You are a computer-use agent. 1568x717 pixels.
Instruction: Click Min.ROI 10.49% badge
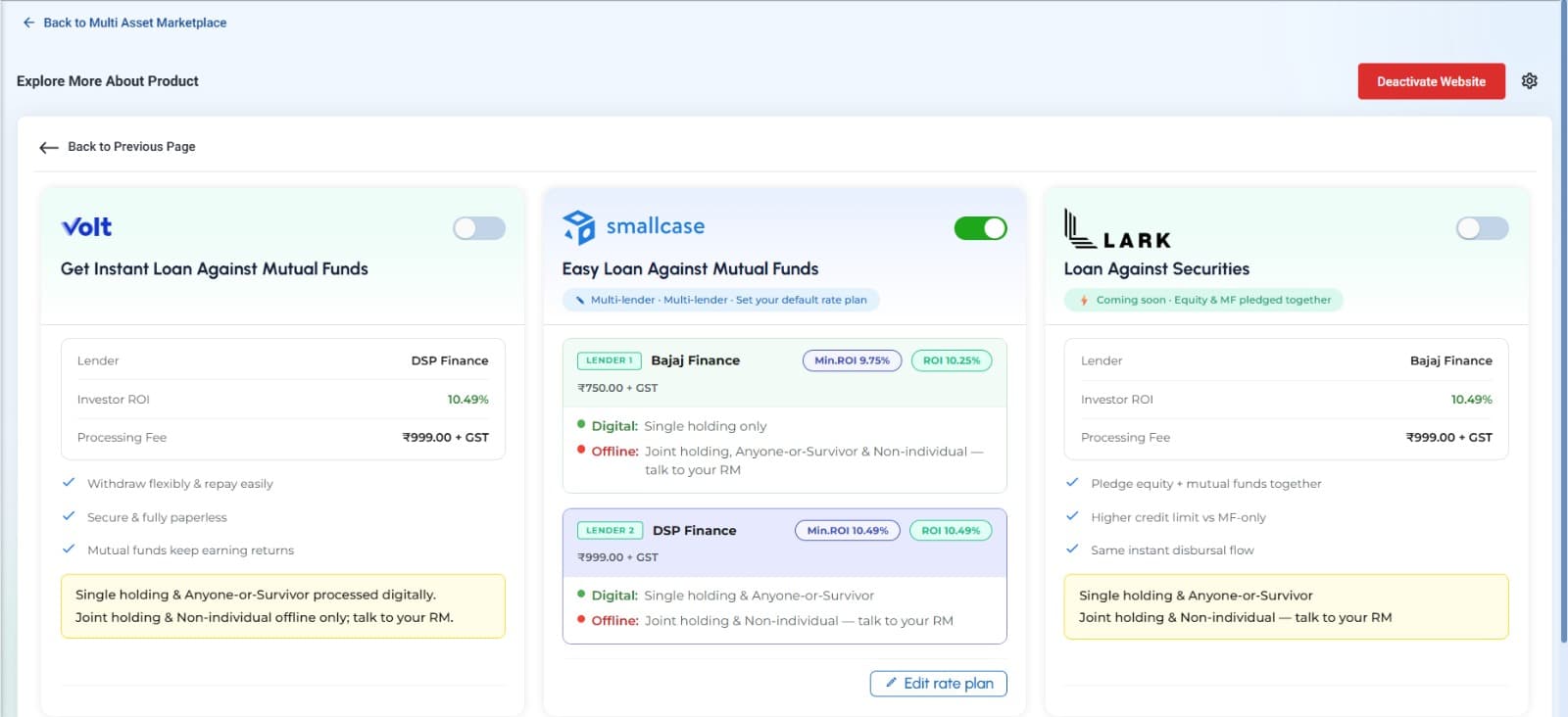tap(848, 530)
